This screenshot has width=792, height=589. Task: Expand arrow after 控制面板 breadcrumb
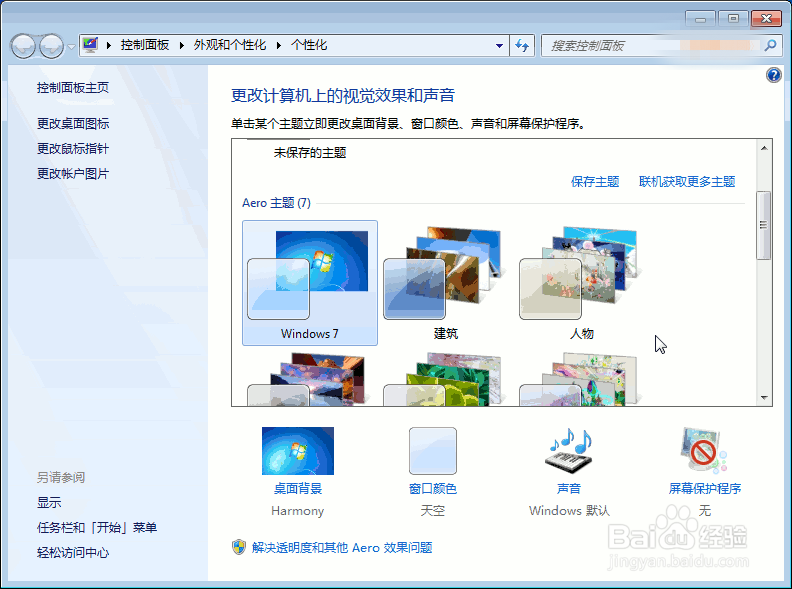click(181, 45)
